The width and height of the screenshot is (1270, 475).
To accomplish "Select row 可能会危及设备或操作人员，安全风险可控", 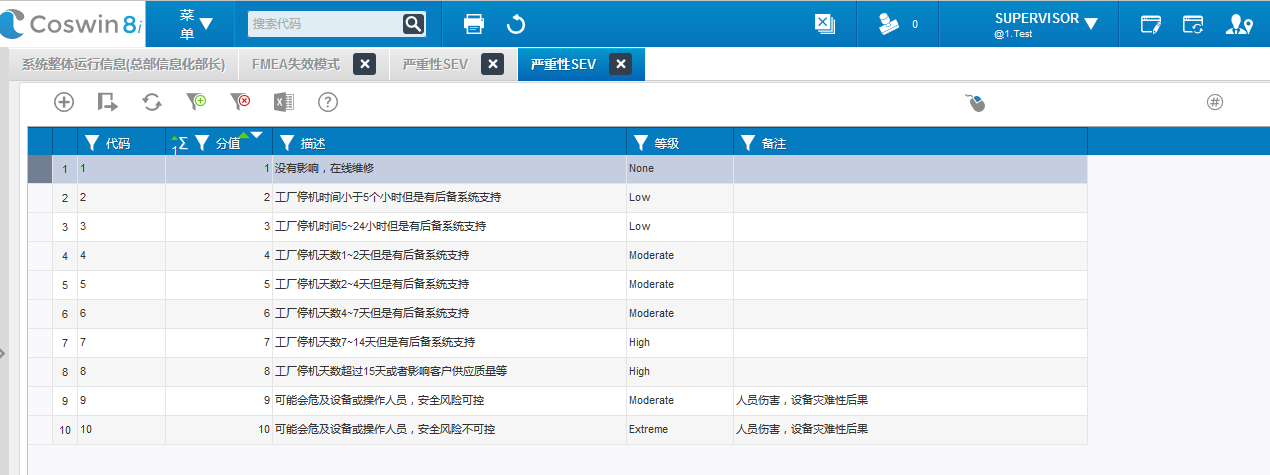I will [x=557, y=400].
